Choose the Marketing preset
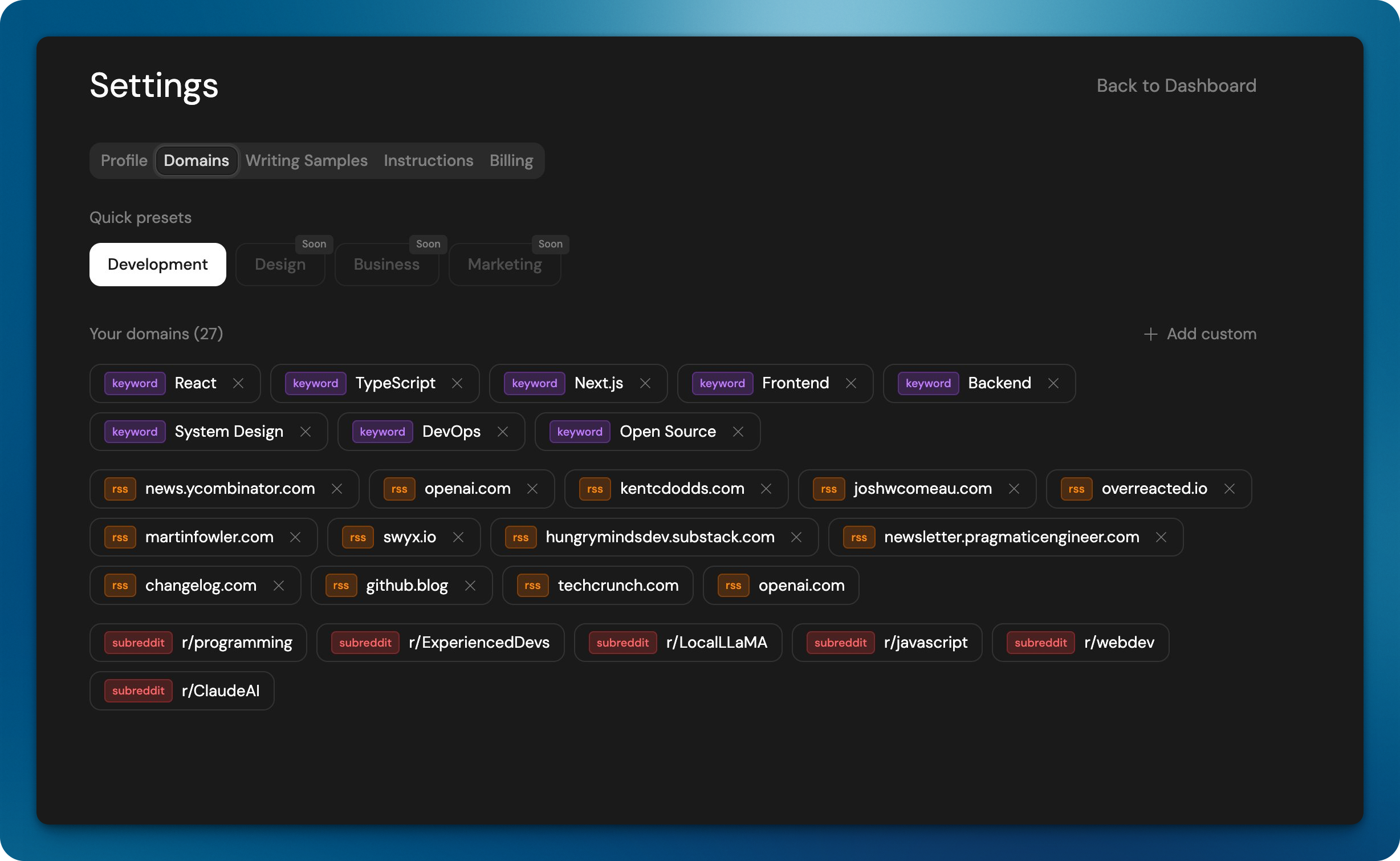 504,265
